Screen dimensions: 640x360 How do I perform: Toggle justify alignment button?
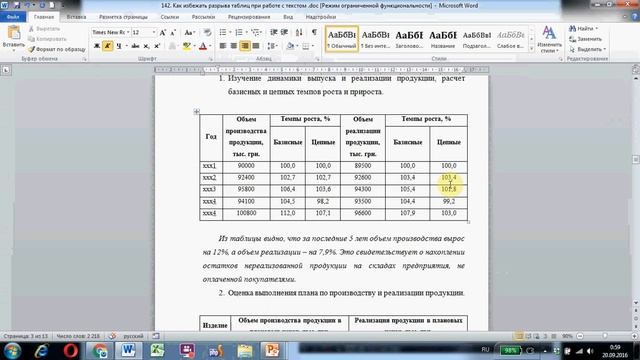256,46
